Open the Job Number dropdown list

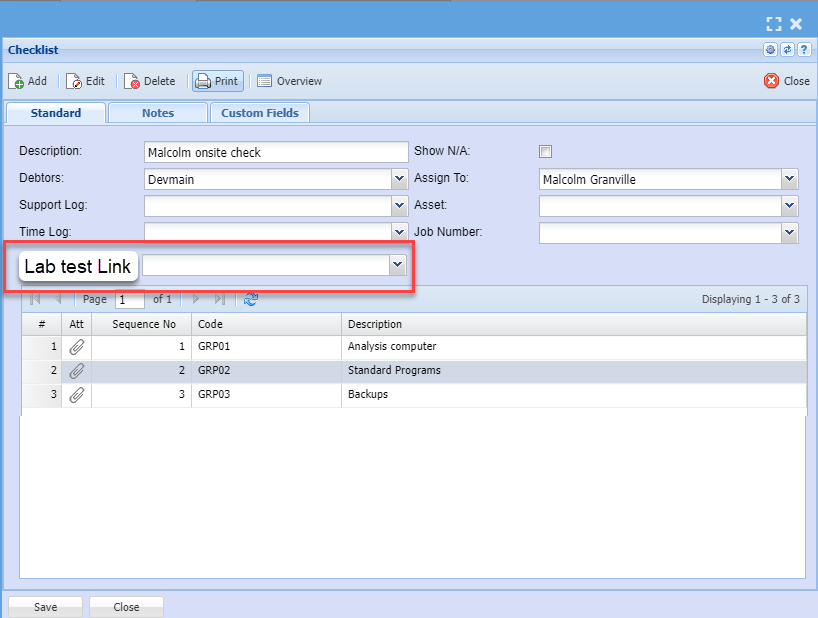pyautogui.click(x=790, y=233)
